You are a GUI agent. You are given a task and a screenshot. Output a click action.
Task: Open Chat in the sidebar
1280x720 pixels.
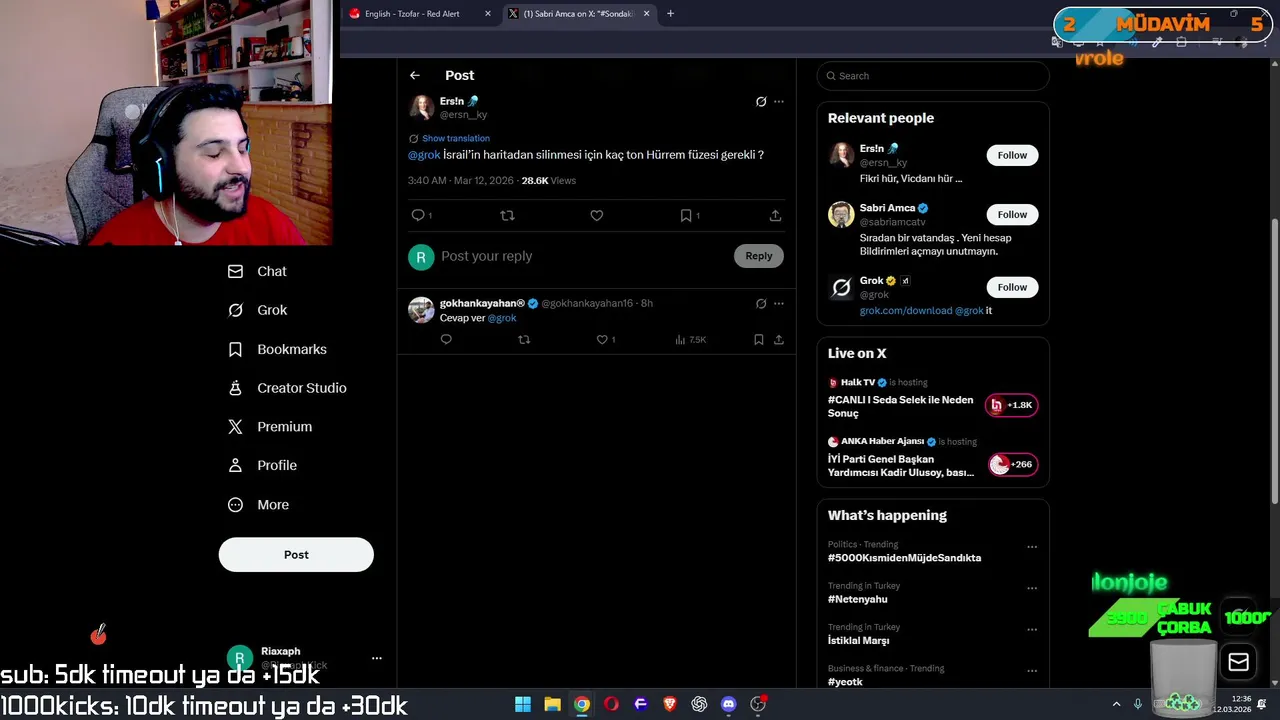(x=257, y=271)
